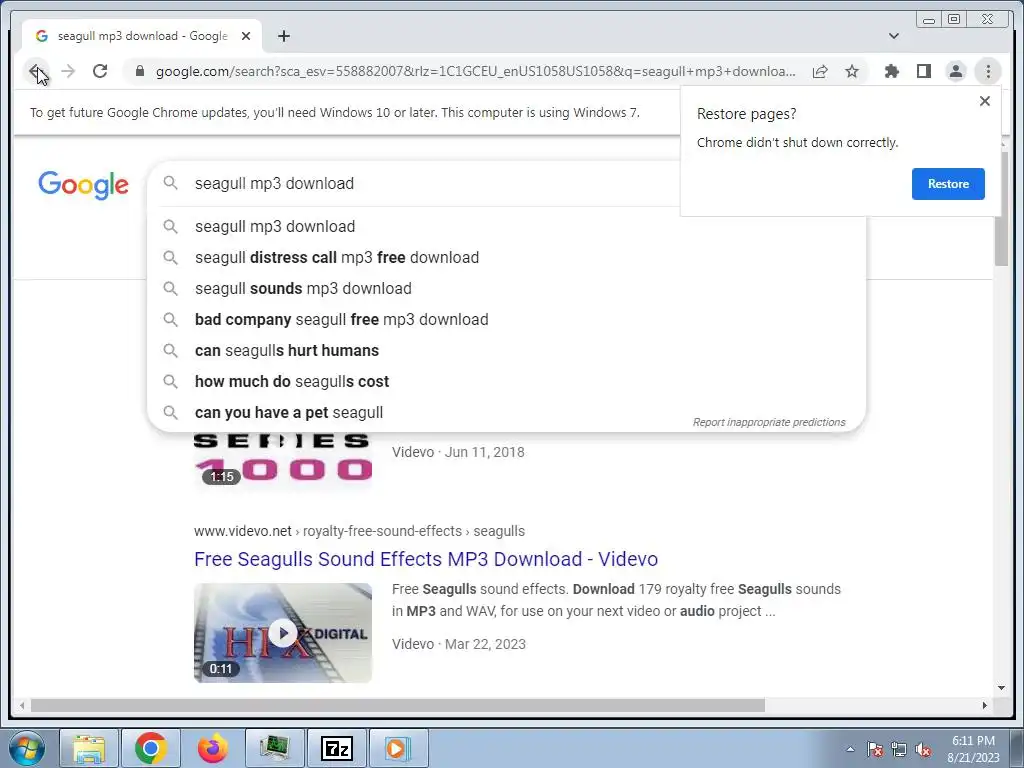Open the media player taskbar icon

(x=398, y=748)
